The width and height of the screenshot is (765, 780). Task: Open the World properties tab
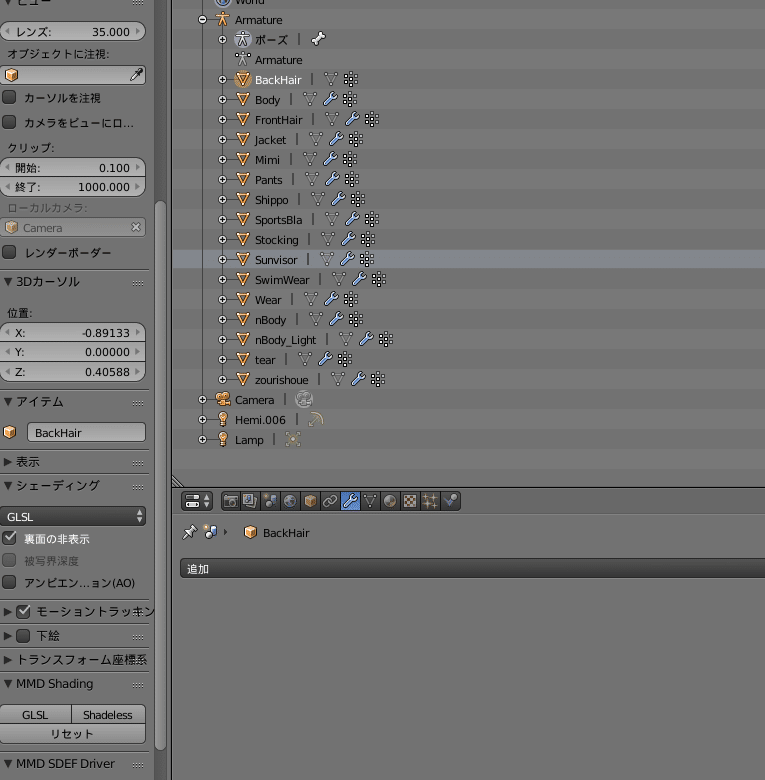(290, 501)
